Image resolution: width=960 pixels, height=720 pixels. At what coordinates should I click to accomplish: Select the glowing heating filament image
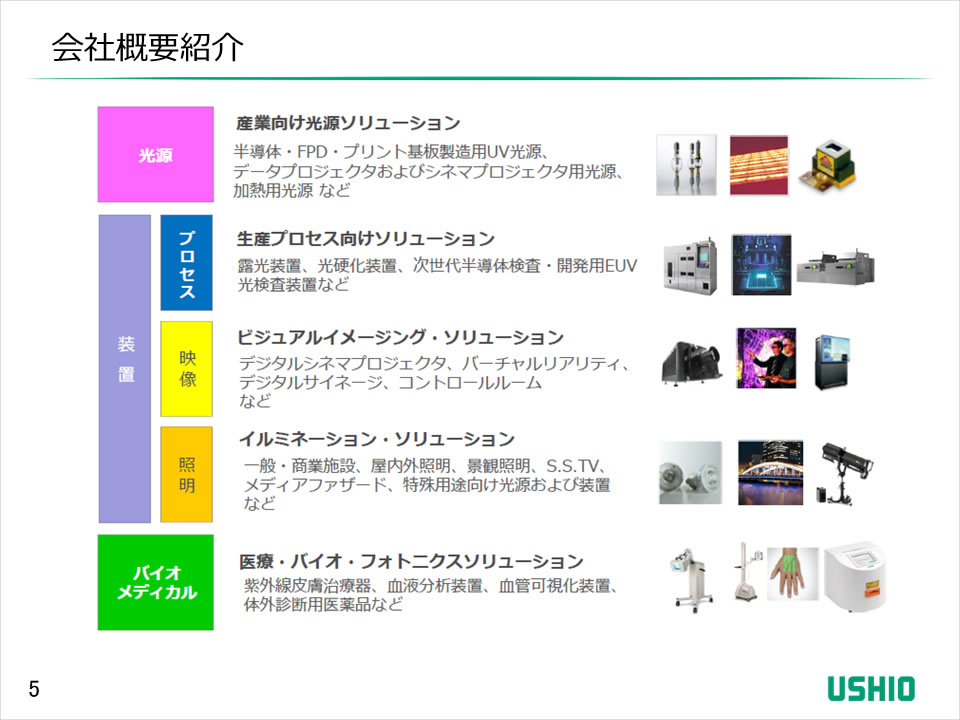pos(758,165)
